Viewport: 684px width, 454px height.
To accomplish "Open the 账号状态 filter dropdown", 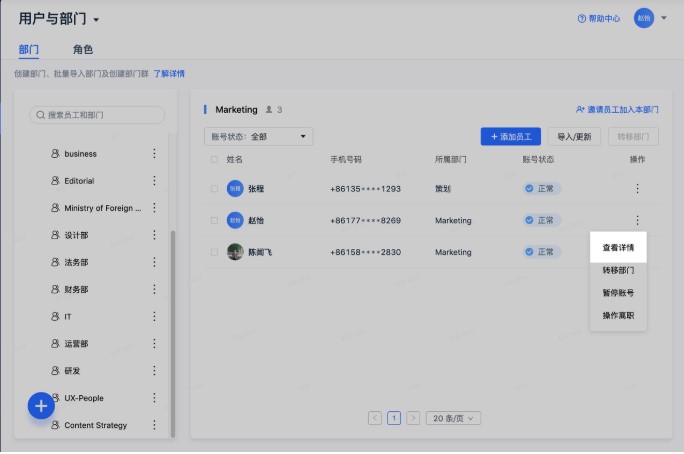I will pos(259,137).
